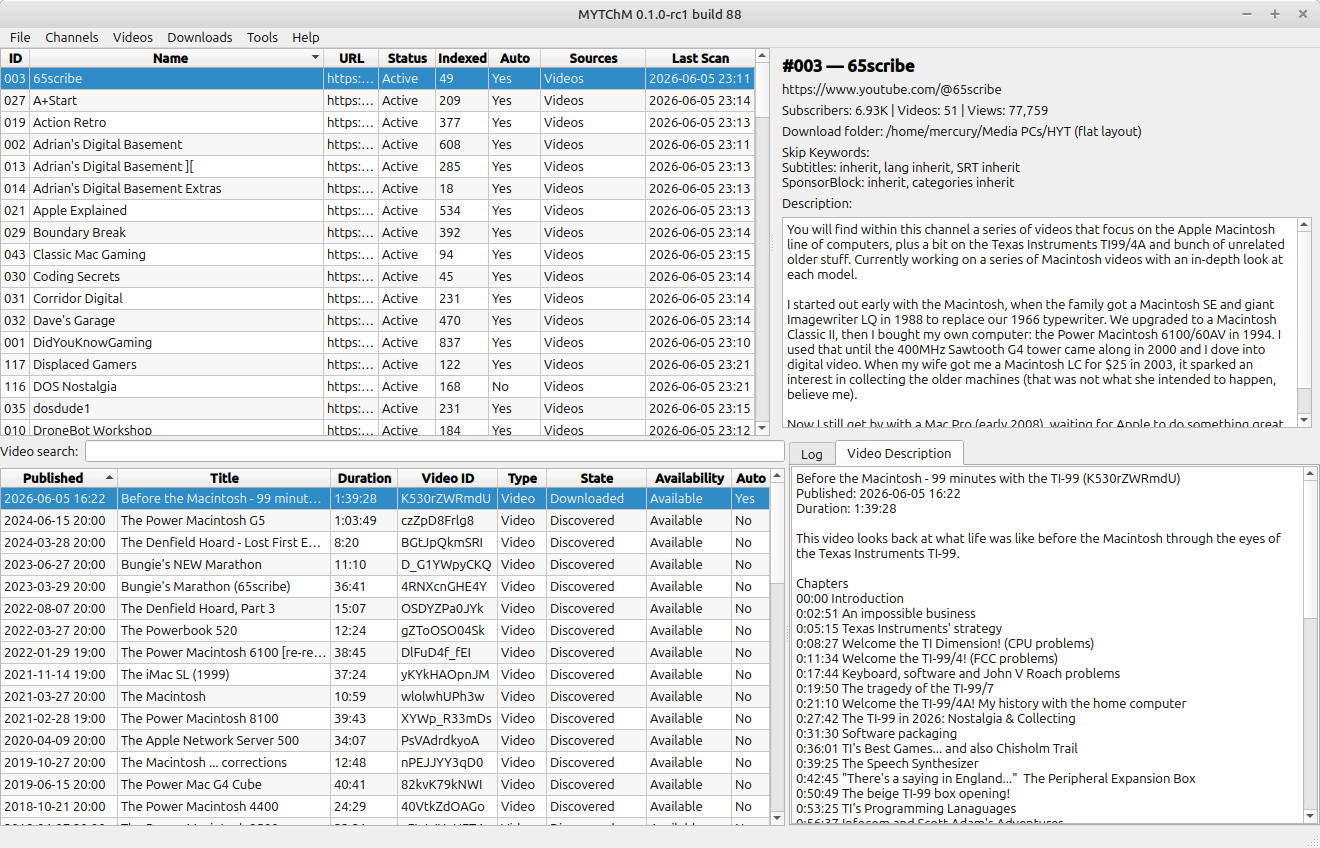Click the video description panel scrollbar

(x=1311, y=645)
